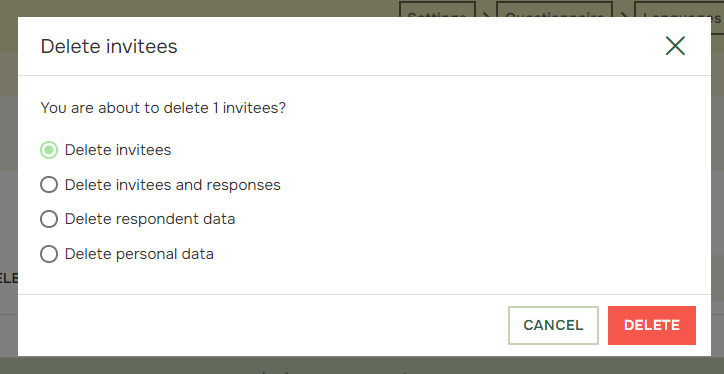Click the 'Delete respondent data' label text
The height and width of the screenshot is (374, 724).
[x=150, y=219]
